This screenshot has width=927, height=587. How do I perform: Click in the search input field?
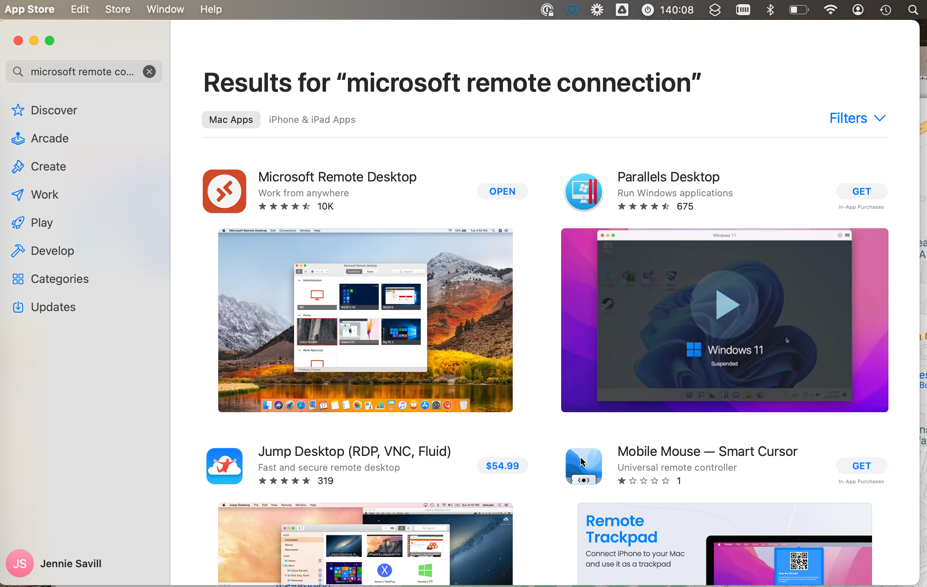(84, 72)
